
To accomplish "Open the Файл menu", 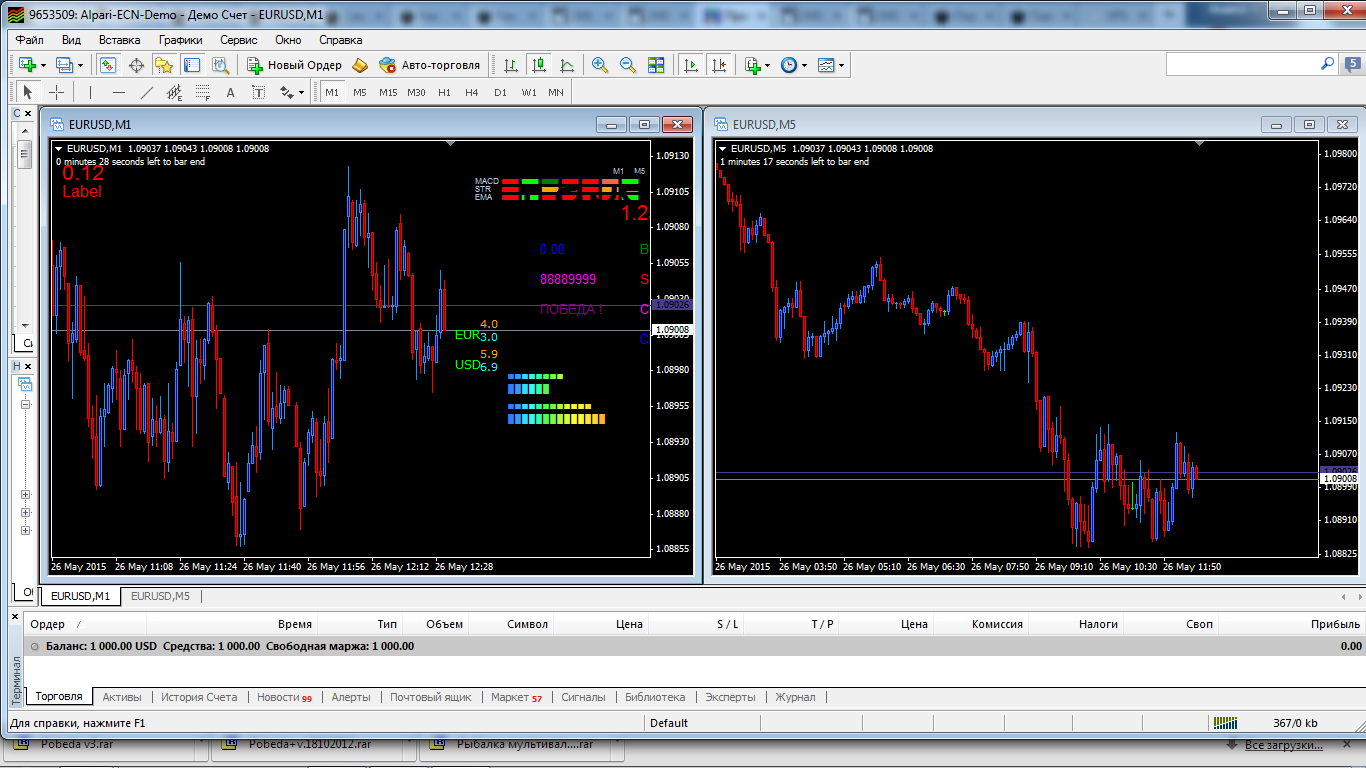I will coord(29,40).
